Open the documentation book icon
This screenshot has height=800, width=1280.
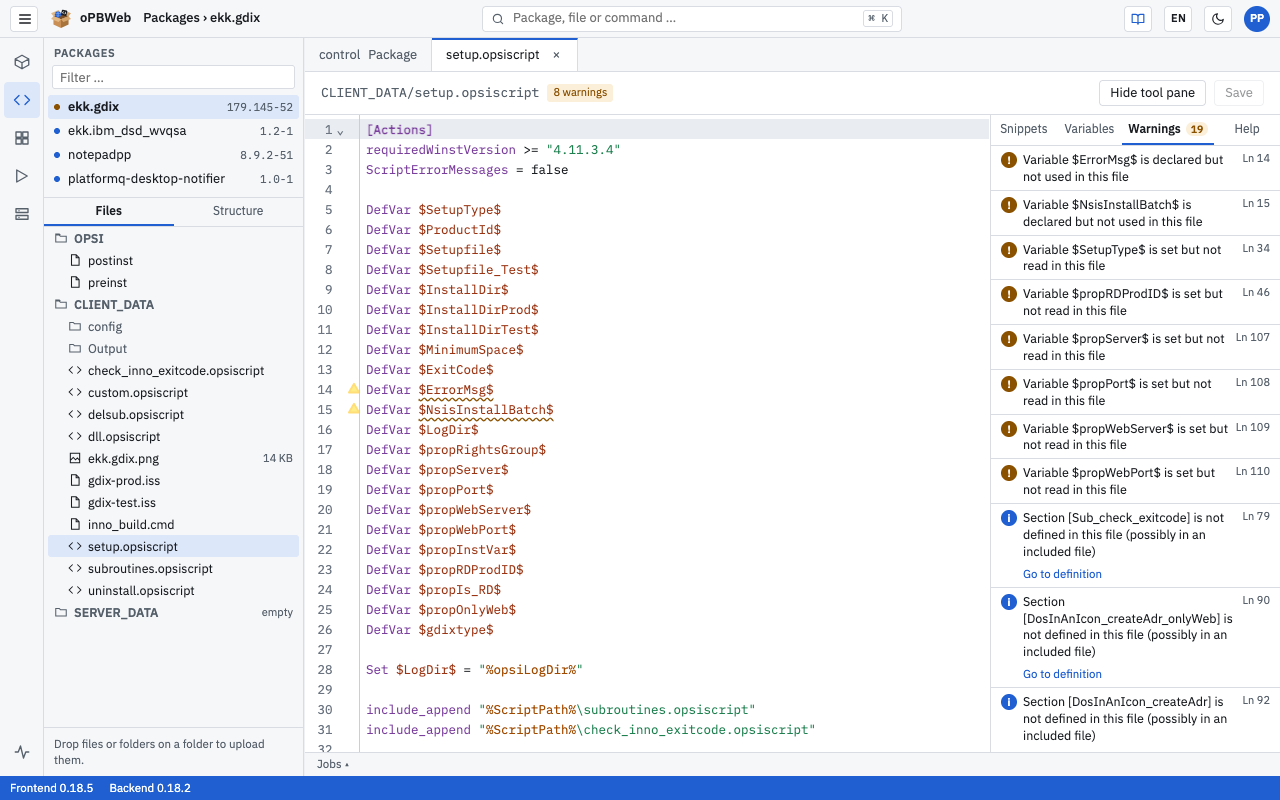(1138, 18)
